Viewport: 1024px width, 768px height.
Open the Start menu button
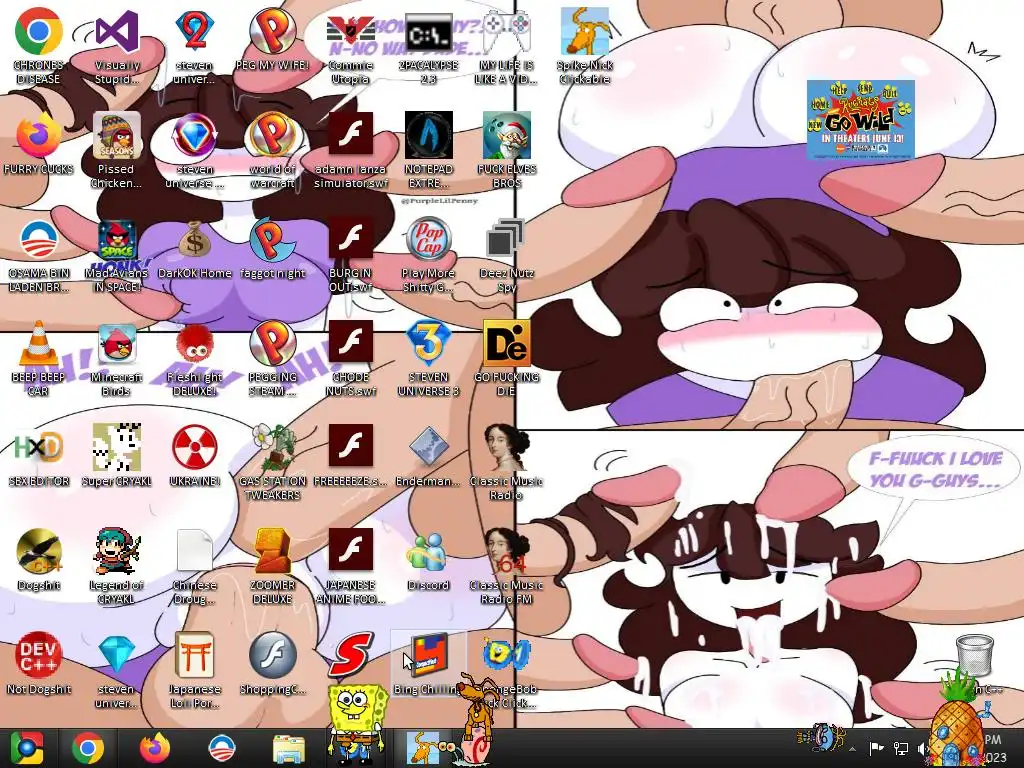coord(26,748)
